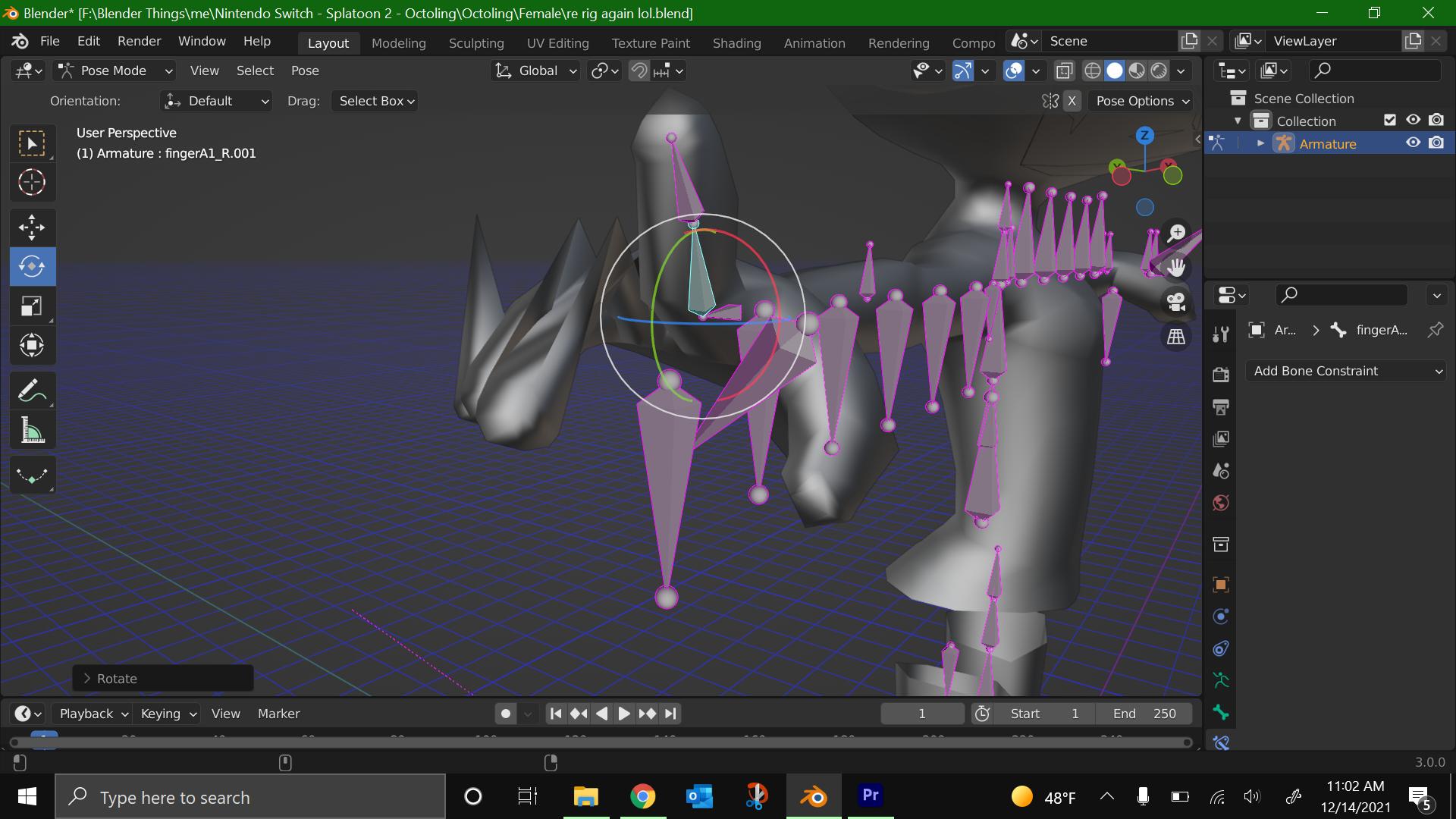The width and height of the screenshot is (1456, 819).
Task: Open the Pose menu in viewport header
Action: pyautogui.click(x=305, y=71)
